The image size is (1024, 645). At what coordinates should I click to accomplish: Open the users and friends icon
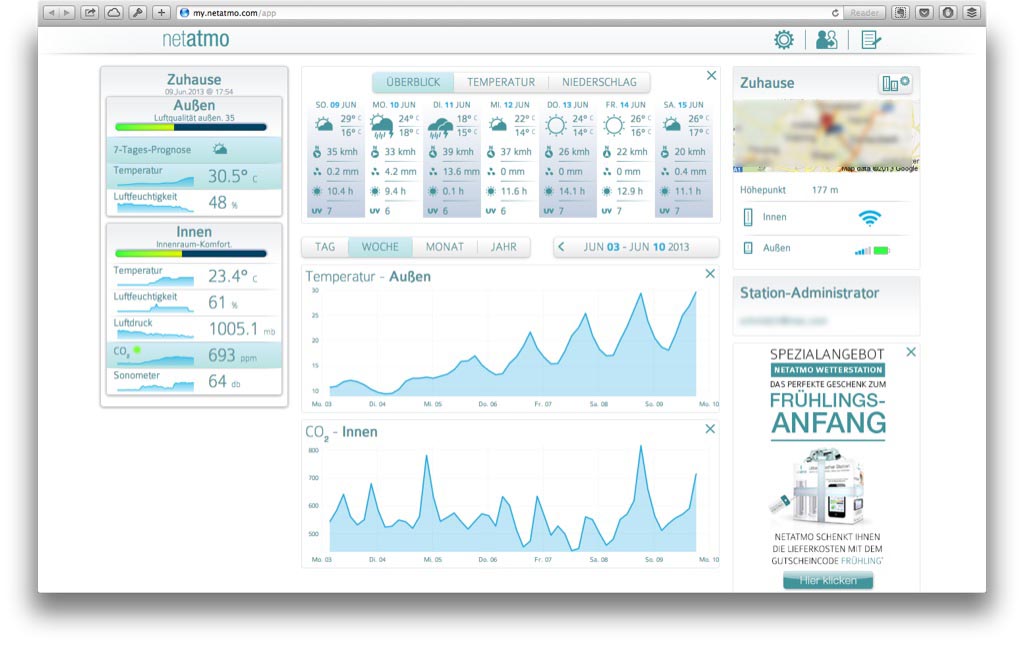tap(826, 40)
